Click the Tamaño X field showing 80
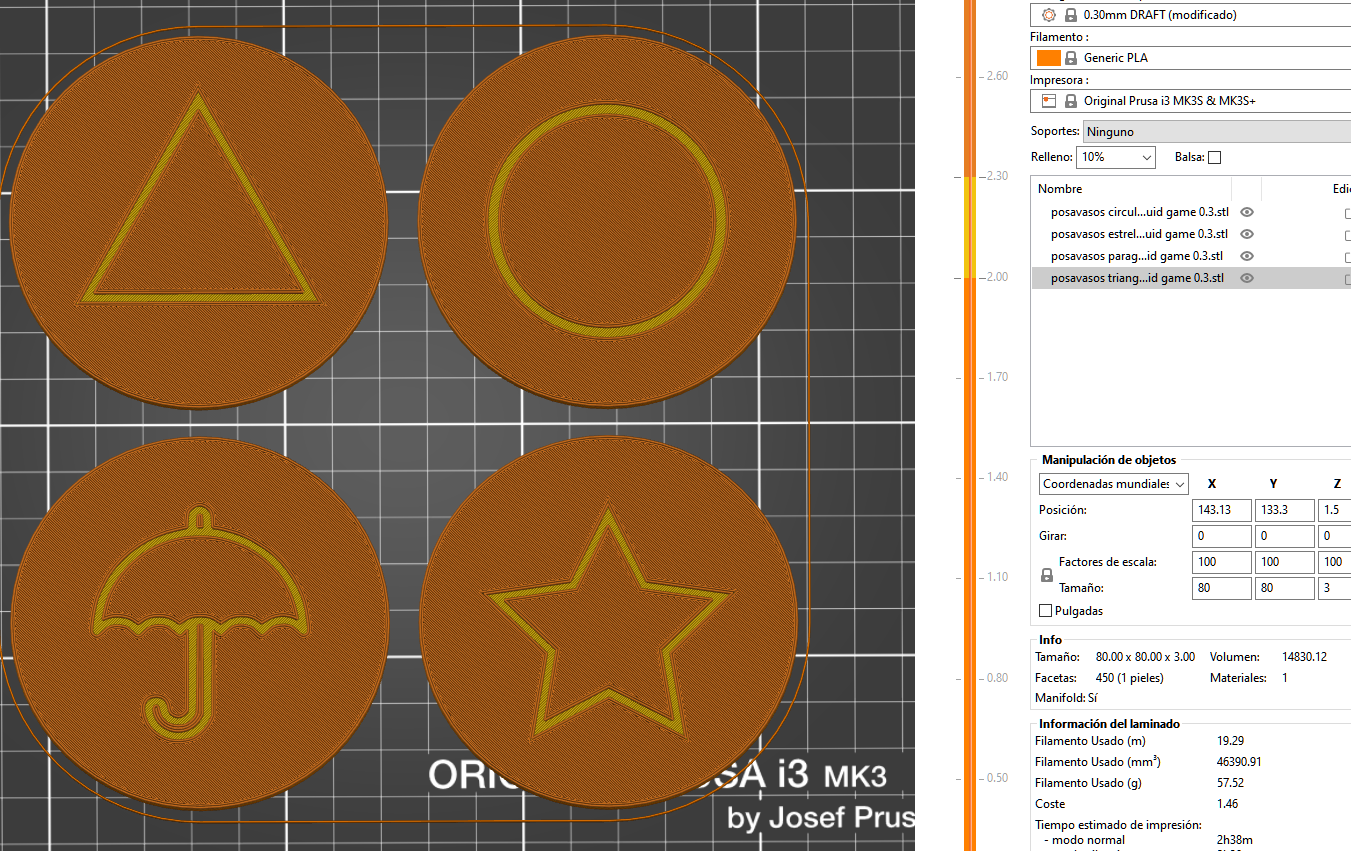Viewport: 1351px width, 851px height. [1222, 588]
